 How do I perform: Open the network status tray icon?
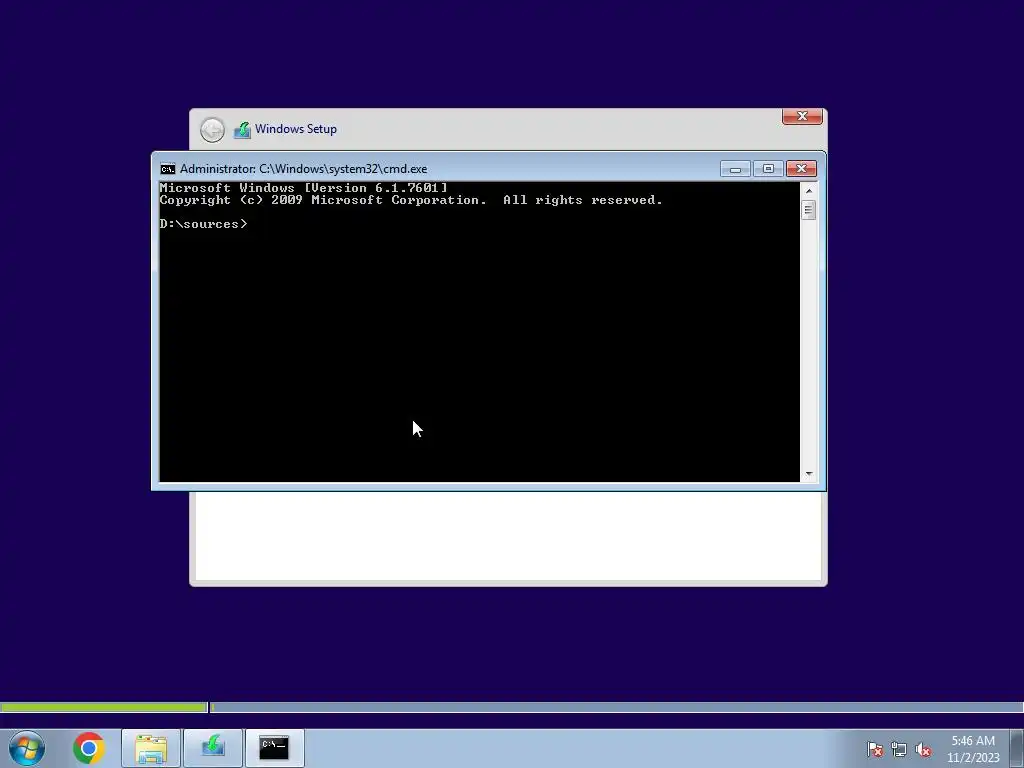click(899, 749)
